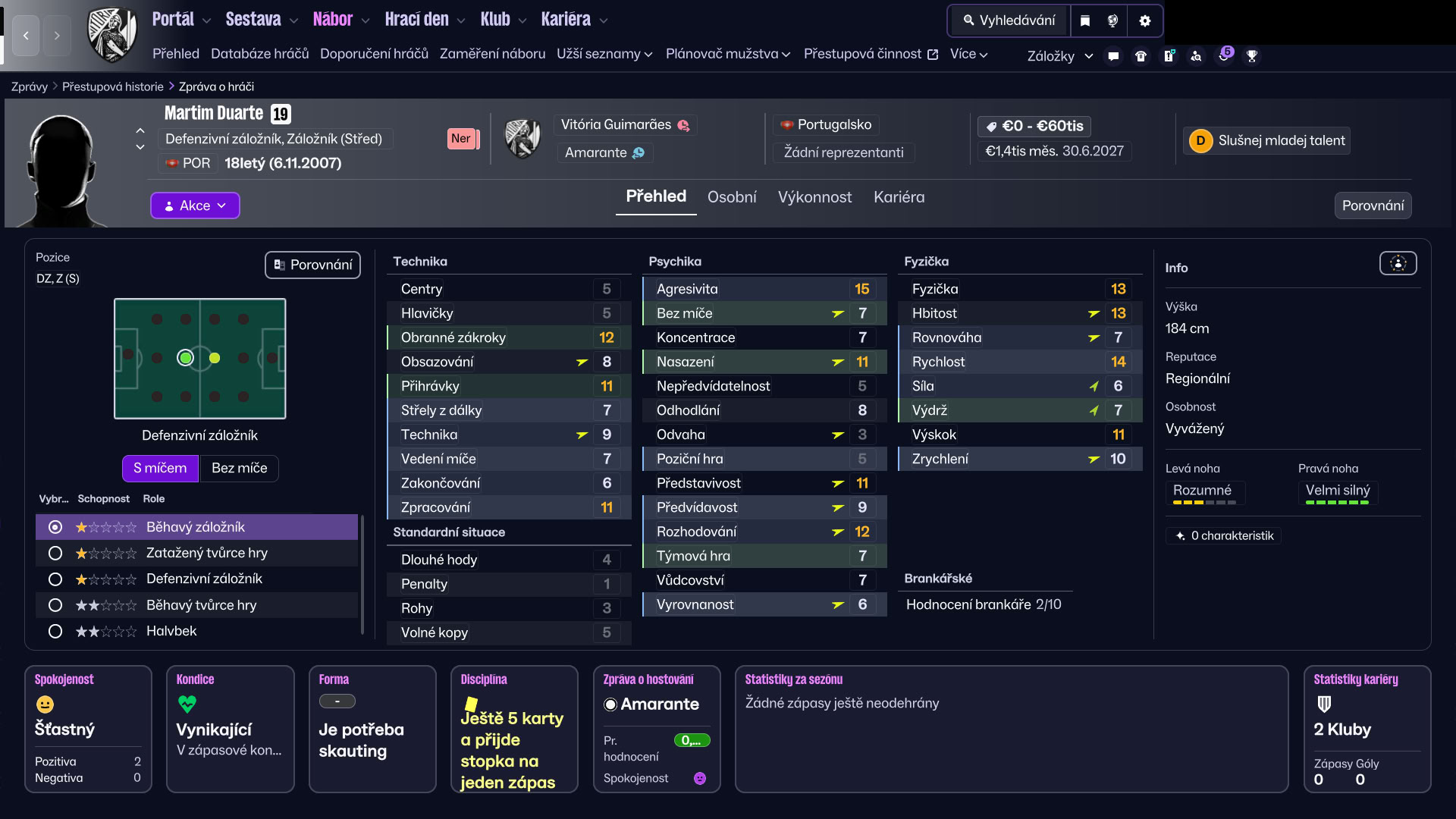Open the bookmark icon in the search bar
1456x819 pixels.
1085,20
